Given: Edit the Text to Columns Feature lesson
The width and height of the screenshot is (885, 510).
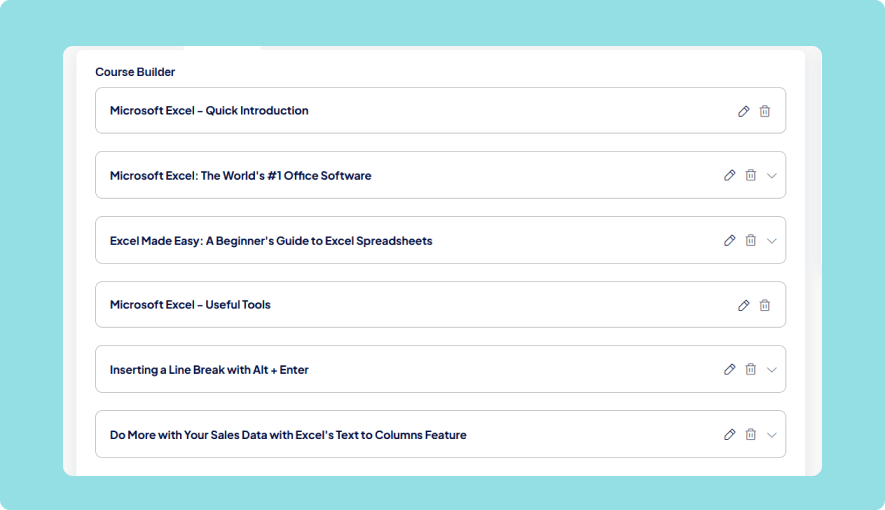Looking at the screenshot, I should pyautogui.click(x=729, y=434).
